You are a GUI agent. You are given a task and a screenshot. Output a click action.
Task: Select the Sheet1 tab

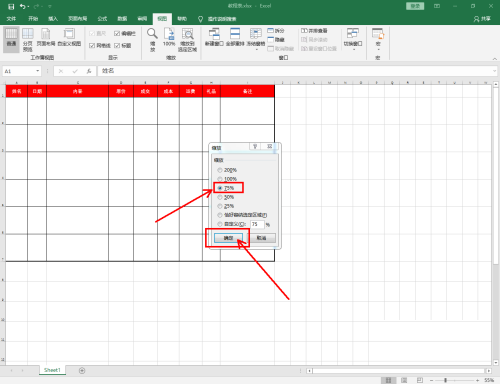[52, 370]
